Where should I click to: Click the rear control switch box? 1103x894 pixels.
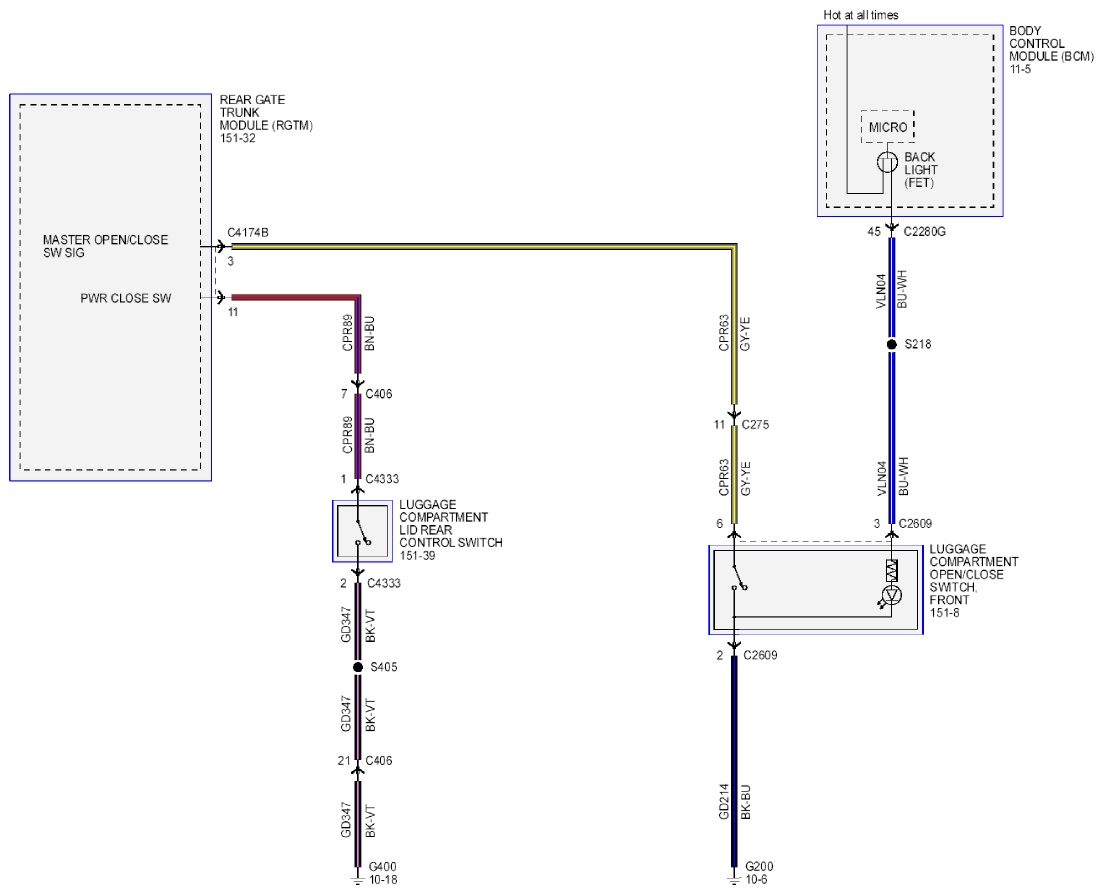[362, 532]
